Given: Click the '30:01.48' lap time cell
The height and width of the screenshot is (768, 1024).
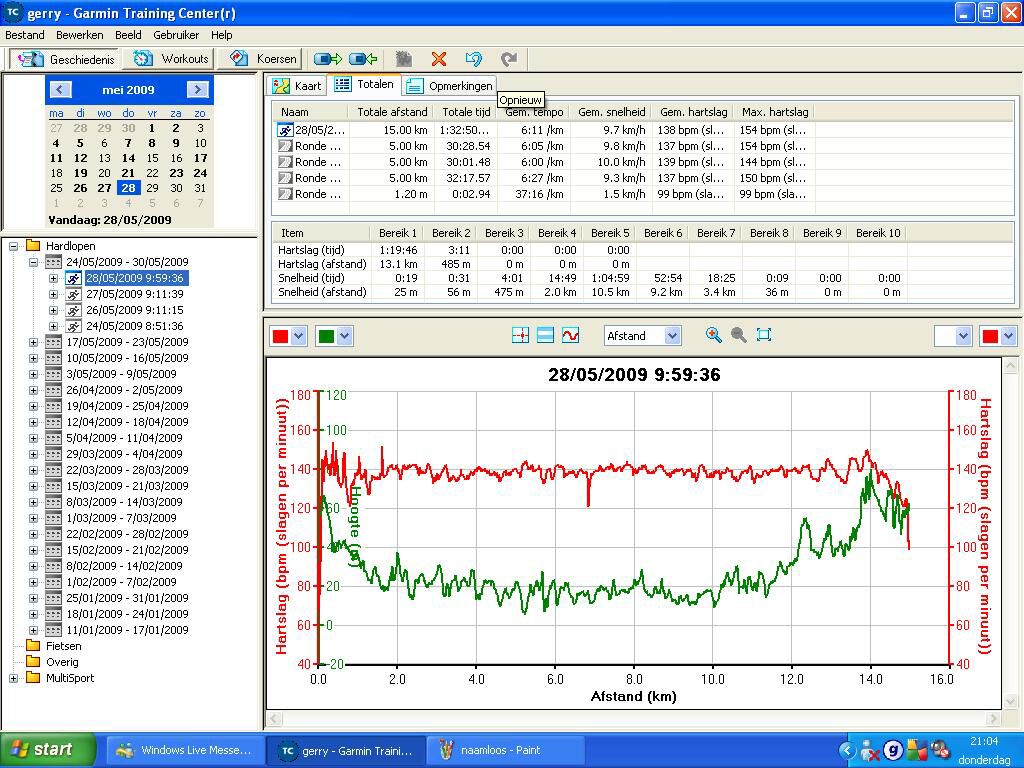Looking at the screenshot, I should pyautogui.click(x=468, y=162).
